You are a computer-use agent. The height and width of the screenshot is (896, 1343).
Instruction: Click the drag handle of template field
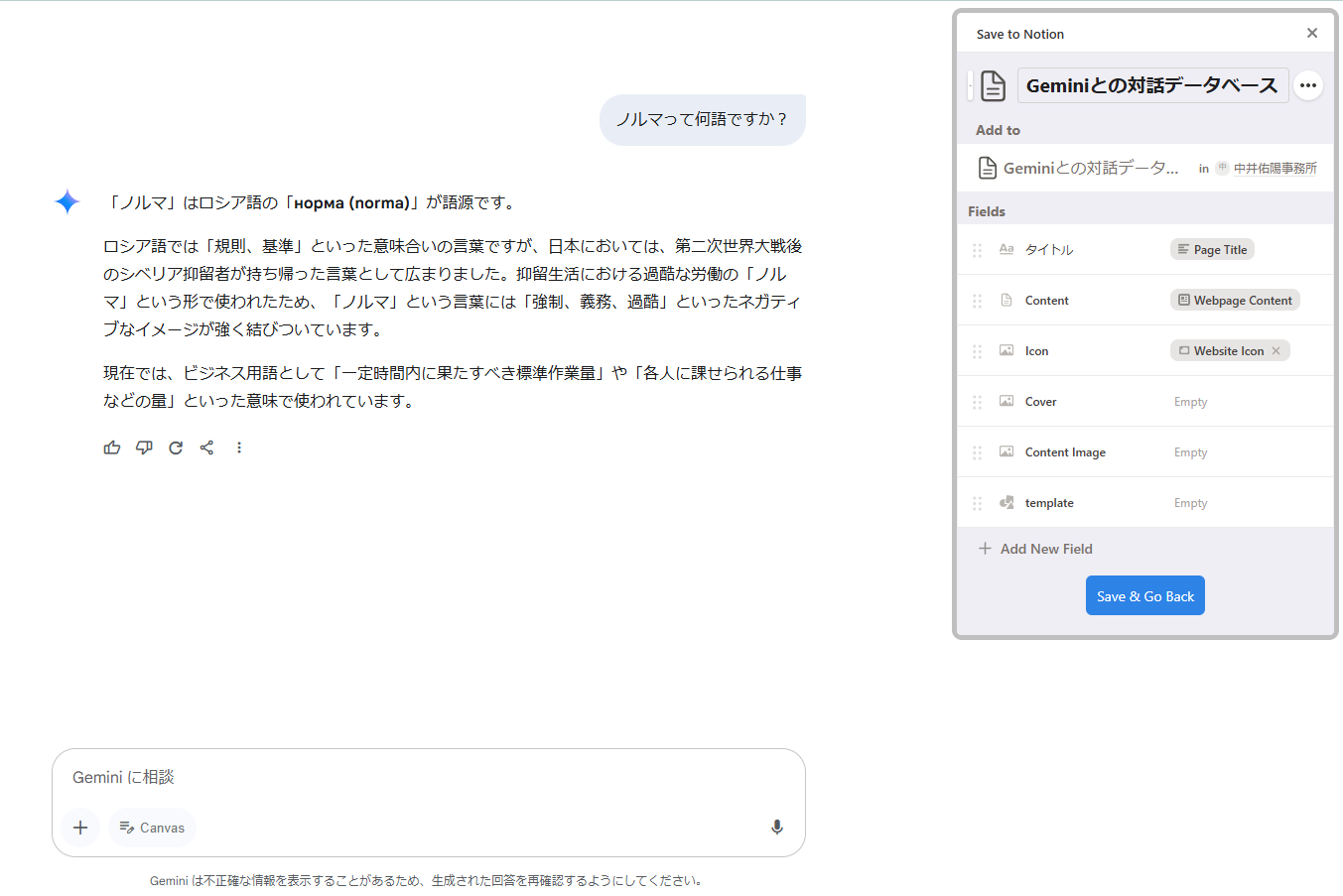click(977, 503)
